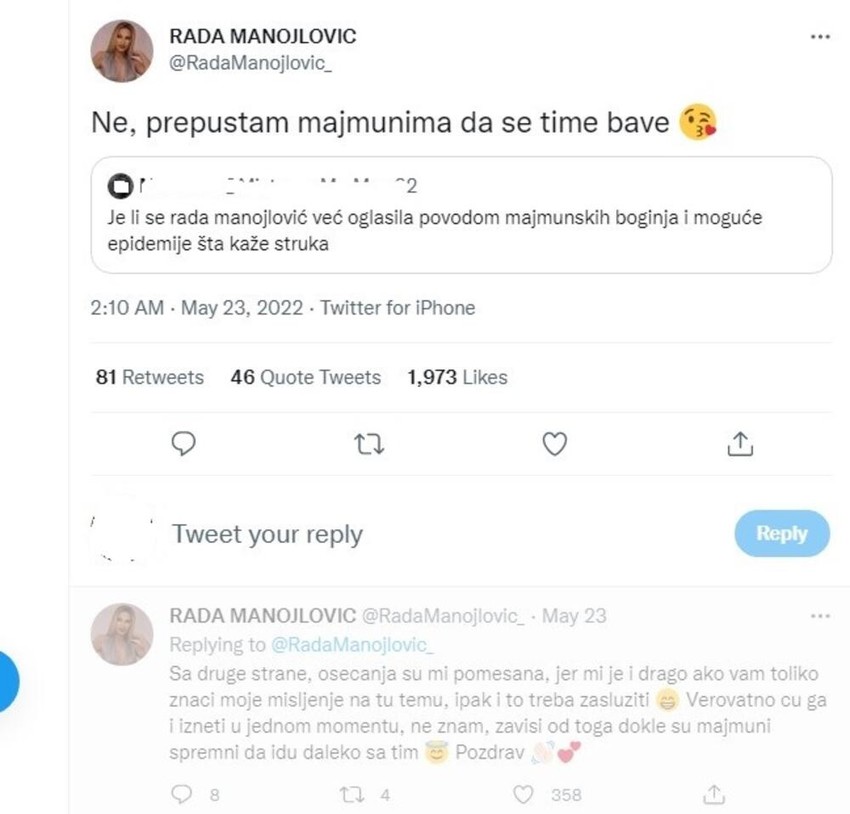This screenshot has height=814, width=850.
Task: Reply to the main tweet via speech bubble icon
Action: [x=183, y=444]
